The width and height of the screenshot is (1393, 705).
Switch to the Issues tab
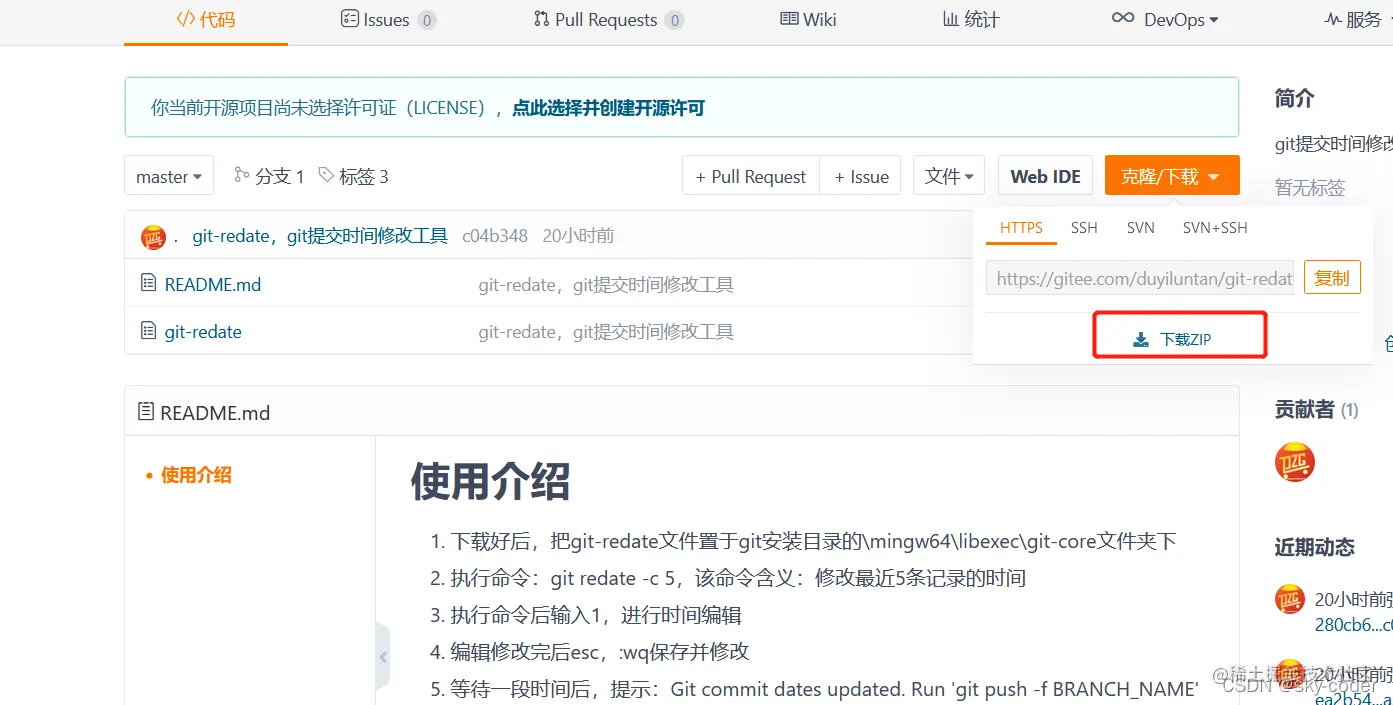(x=388, y=20)
